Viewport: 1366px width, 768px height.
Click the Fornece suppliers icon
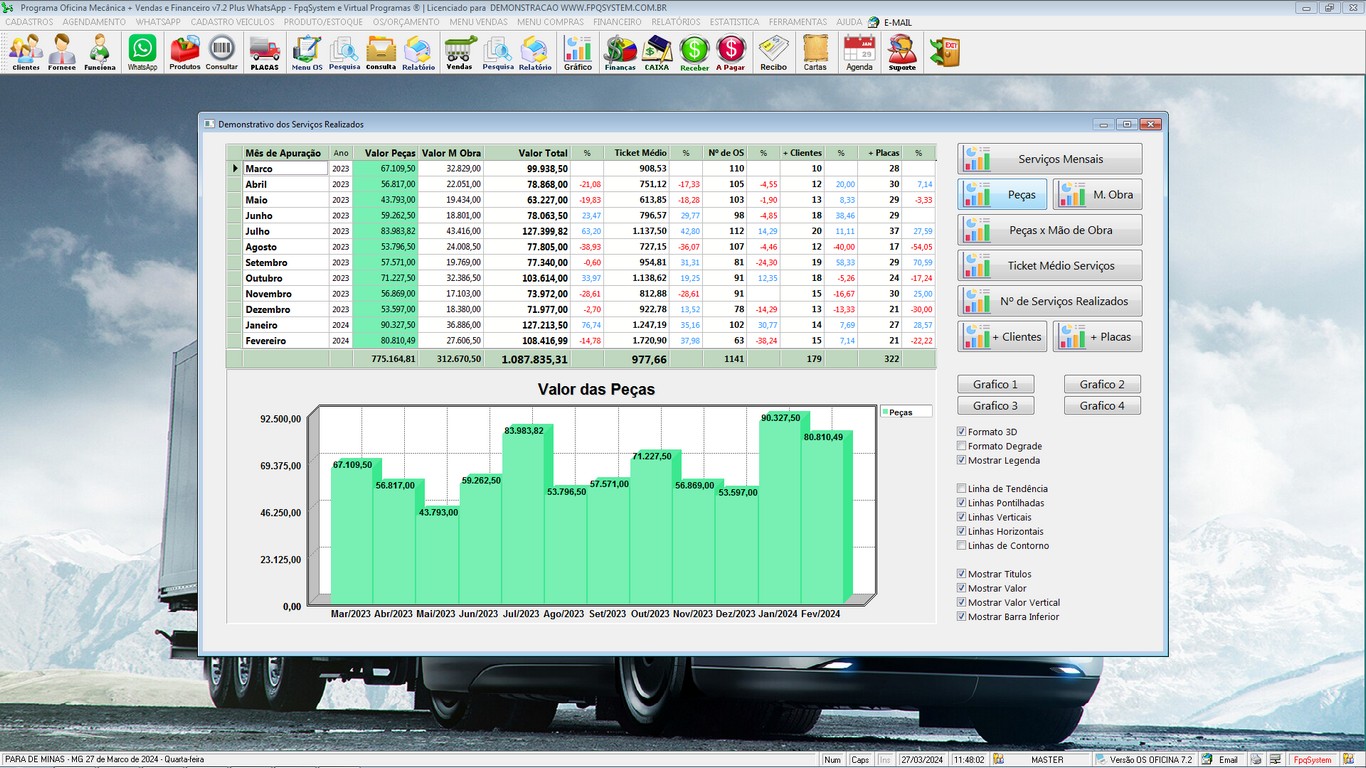click(x=62, y=52)
